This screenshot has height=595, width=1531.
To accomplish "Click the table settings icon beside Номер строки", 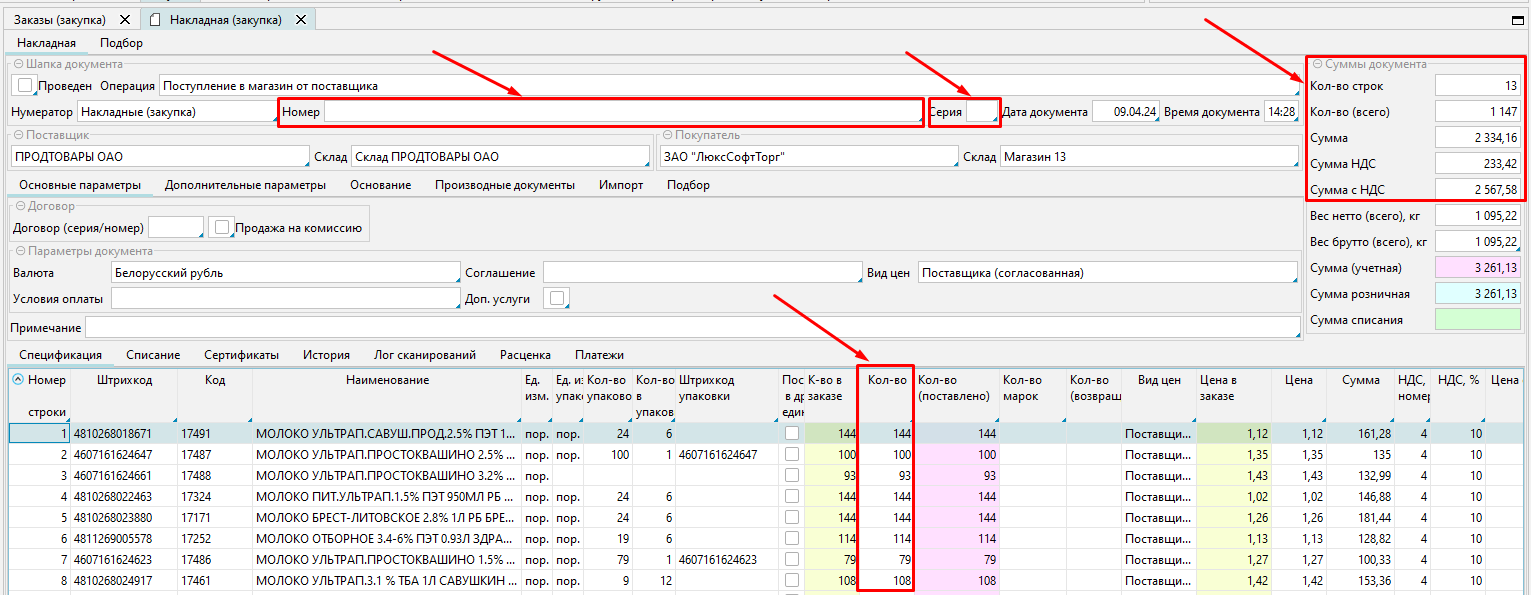I will [19, 380].
